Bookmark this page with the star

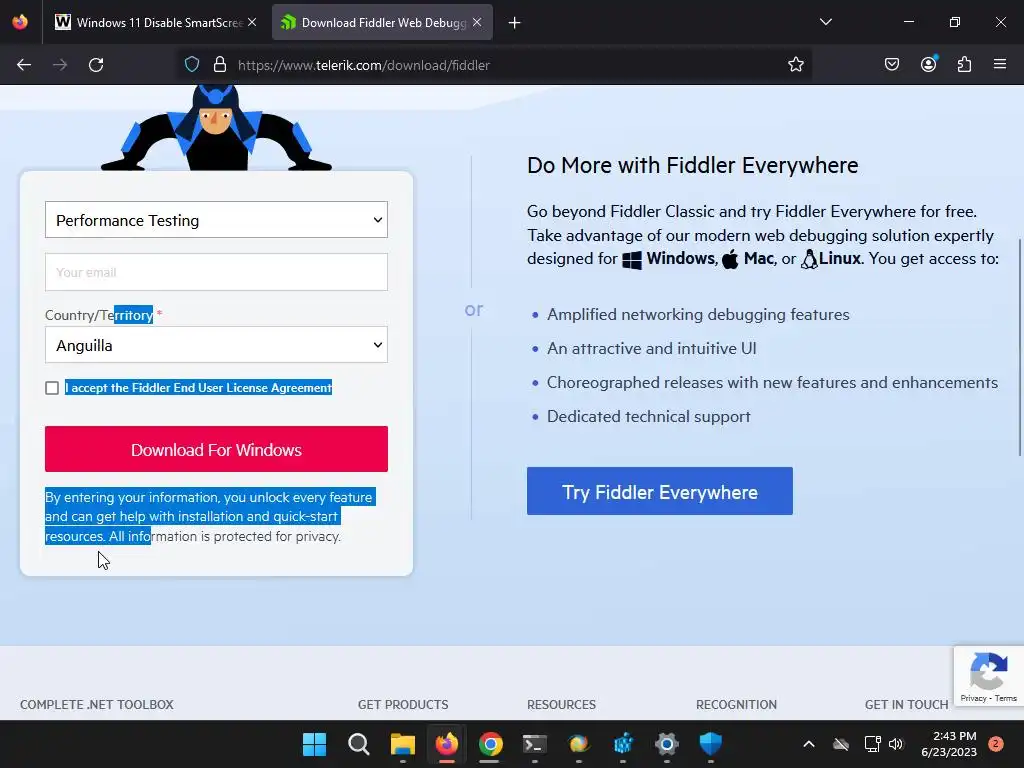click(x=795, y=65)
